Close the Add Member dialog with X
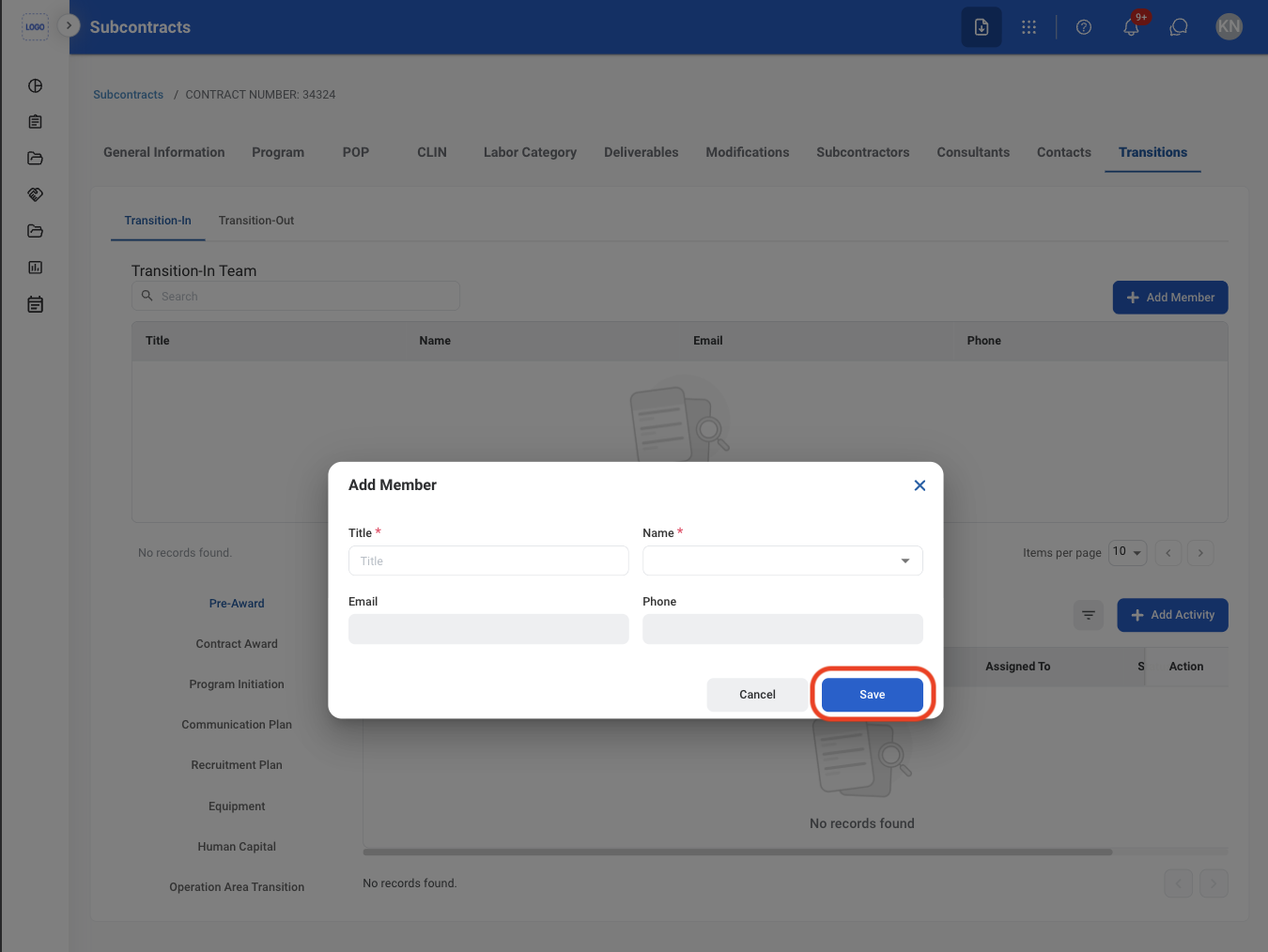1268x952 pixels. pos(920,485)
